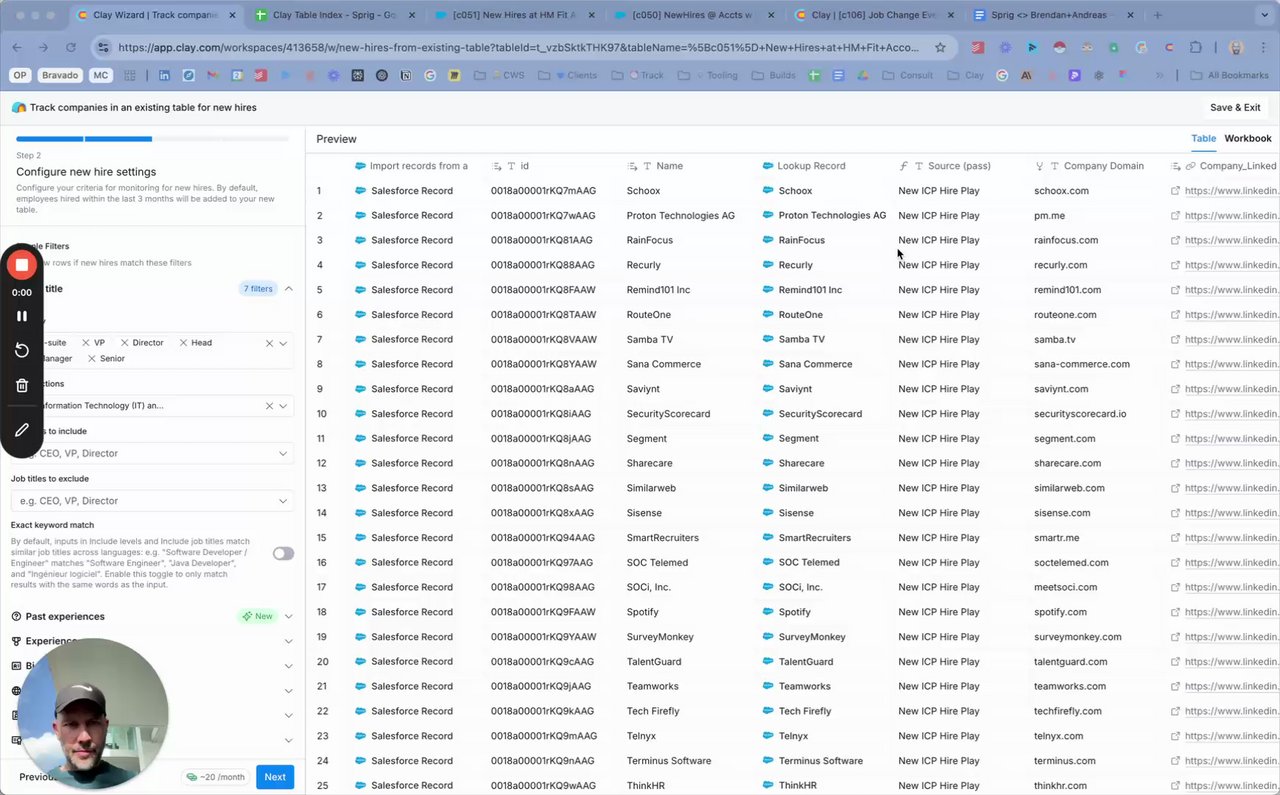The image size is (1280, 795).
Task: Open the recorder's pencil drawing tool
Action: (x=22, y=429)
